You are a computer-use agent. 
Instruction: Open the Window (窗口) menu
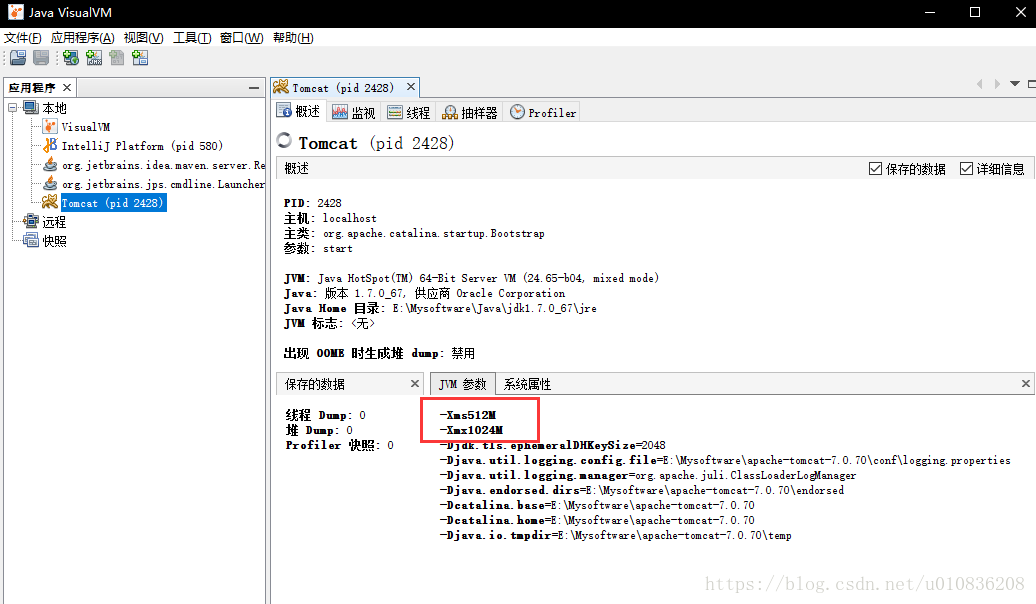click(x=241, y=38)
